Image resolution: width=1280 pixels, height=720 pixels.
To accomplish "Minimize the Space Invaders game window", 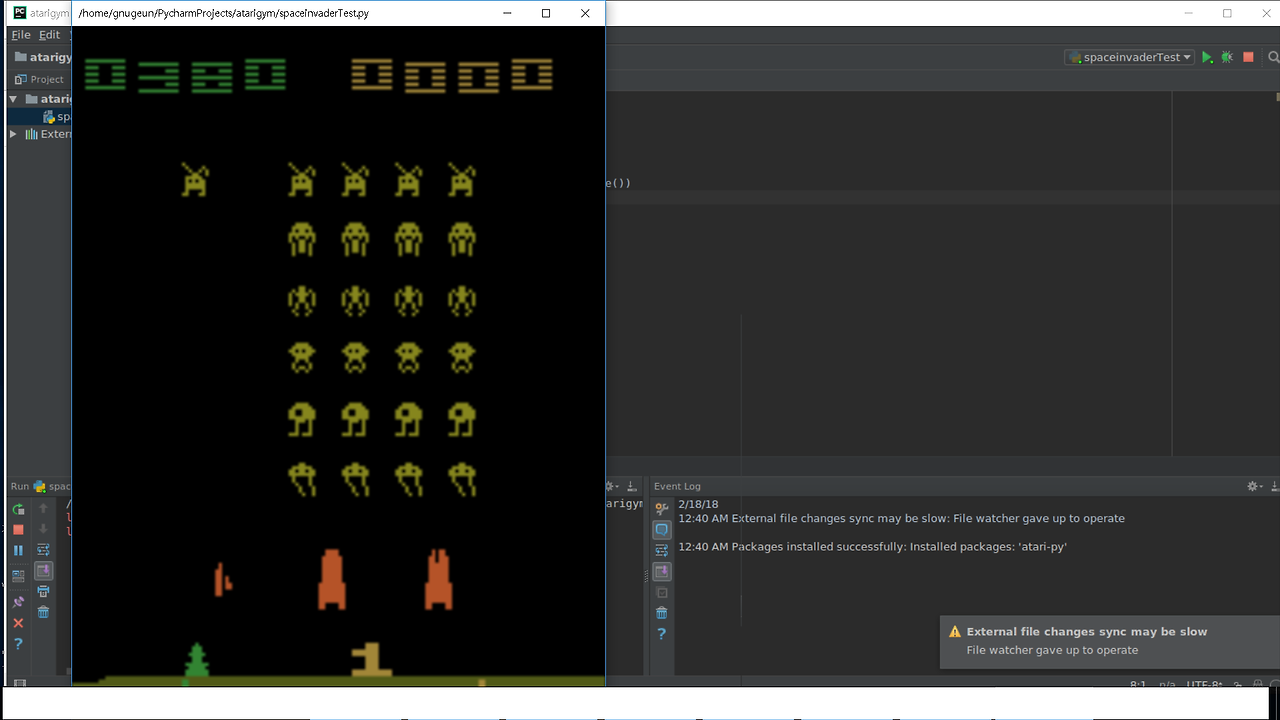I will pyautogui.click(x=507, y=13).
